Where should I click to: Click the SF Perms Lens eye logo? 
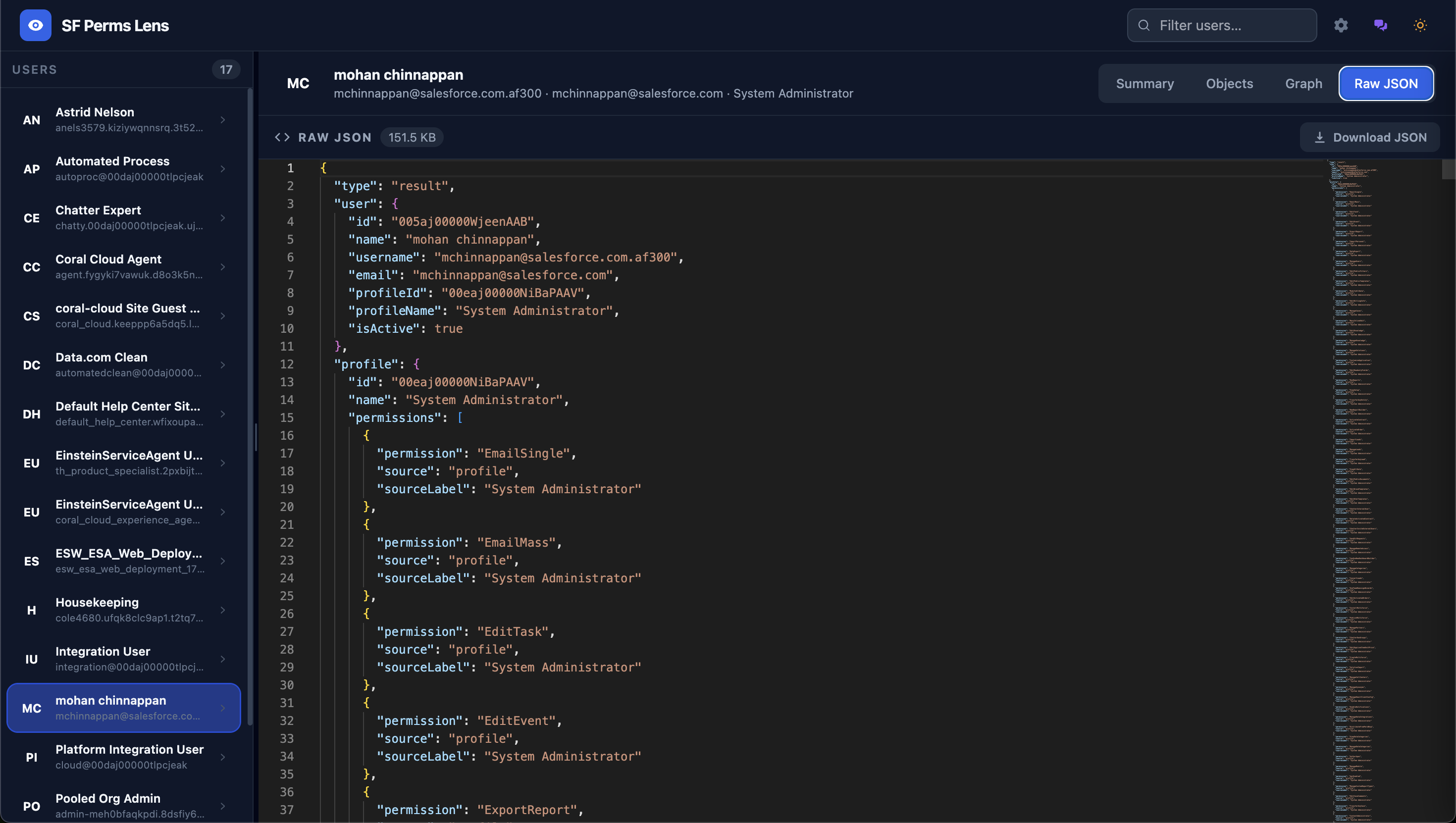35,25
